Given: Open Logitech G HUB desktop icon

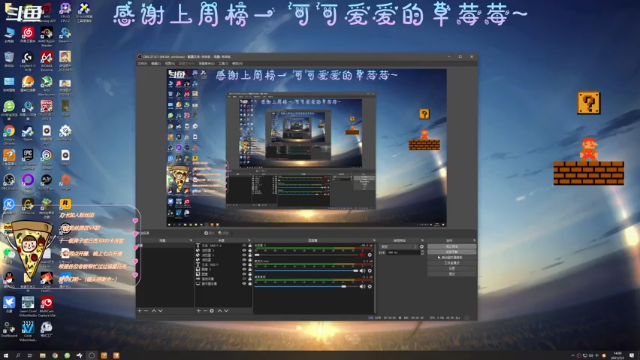Looking at the screenshot, I should coord(28,60).
